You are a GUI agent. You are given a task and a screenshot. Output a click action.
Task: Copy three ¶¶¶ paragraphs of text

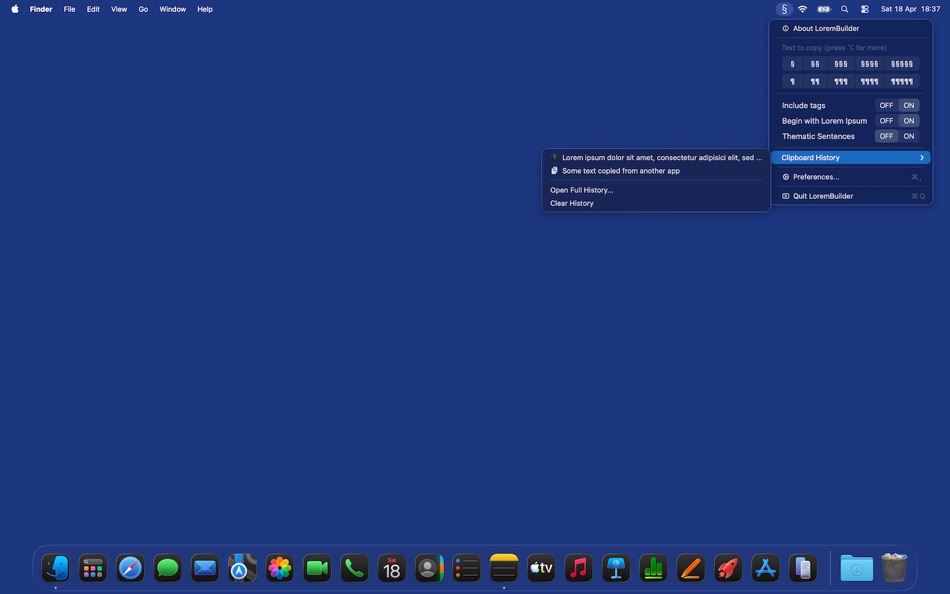pyautogui.click(x=841, y=81)
